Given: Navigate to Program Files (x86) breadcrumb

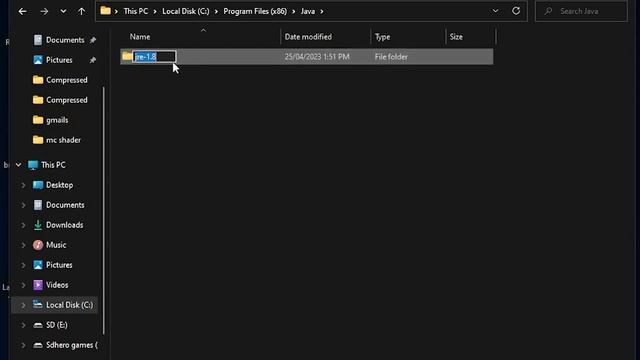Looking at the screenshot, I should click(255, 11).
